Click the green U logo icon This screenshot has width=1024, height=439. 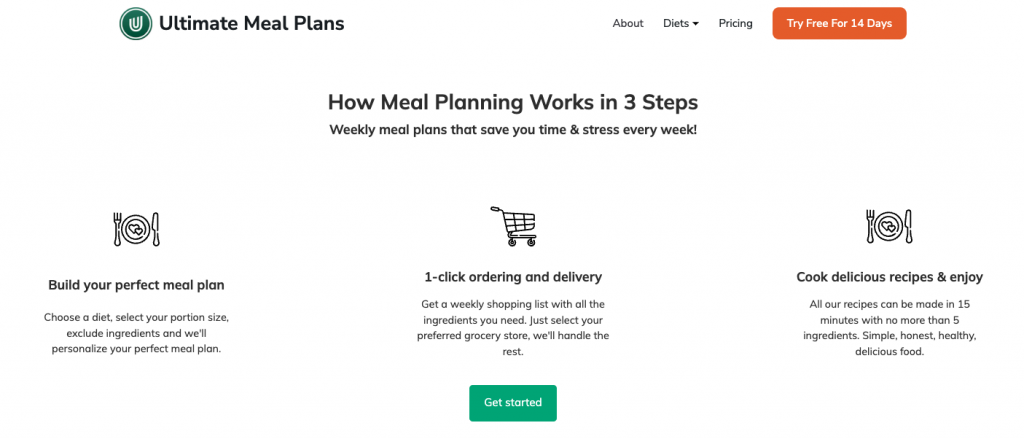pyautogui.click(x=135, y=23)
